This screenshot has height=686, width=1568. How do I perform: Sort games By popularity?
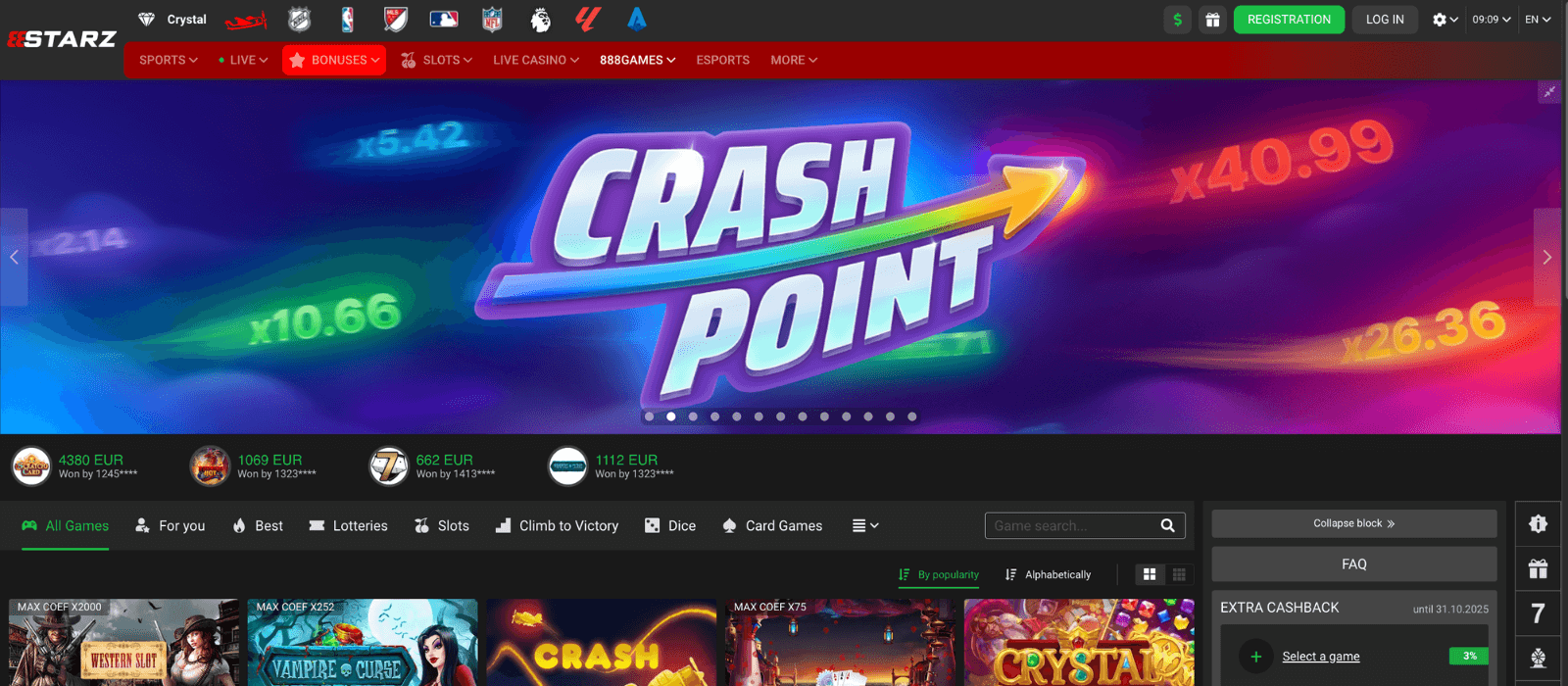939,574
